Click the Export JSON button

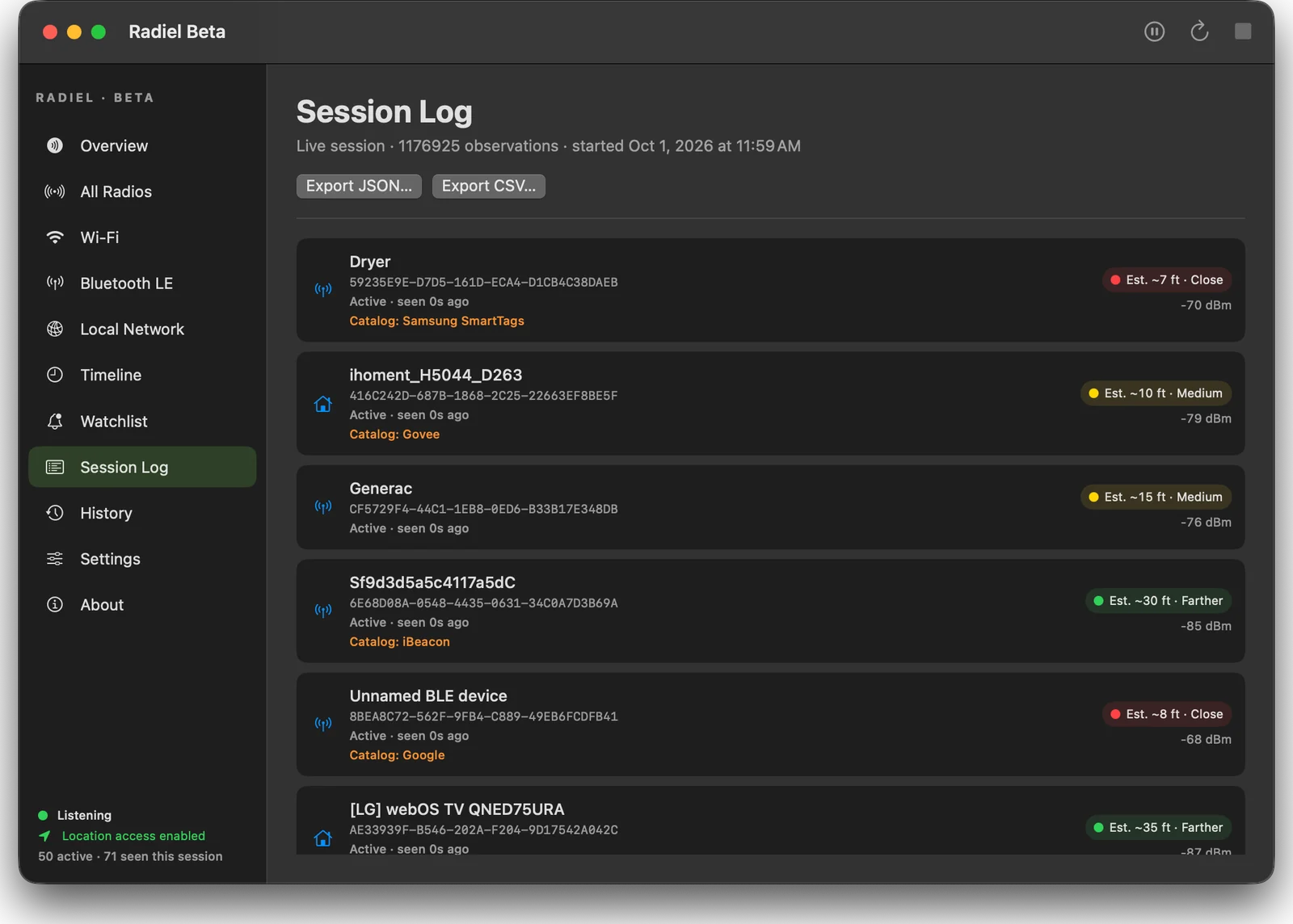(x=359, y=186)
